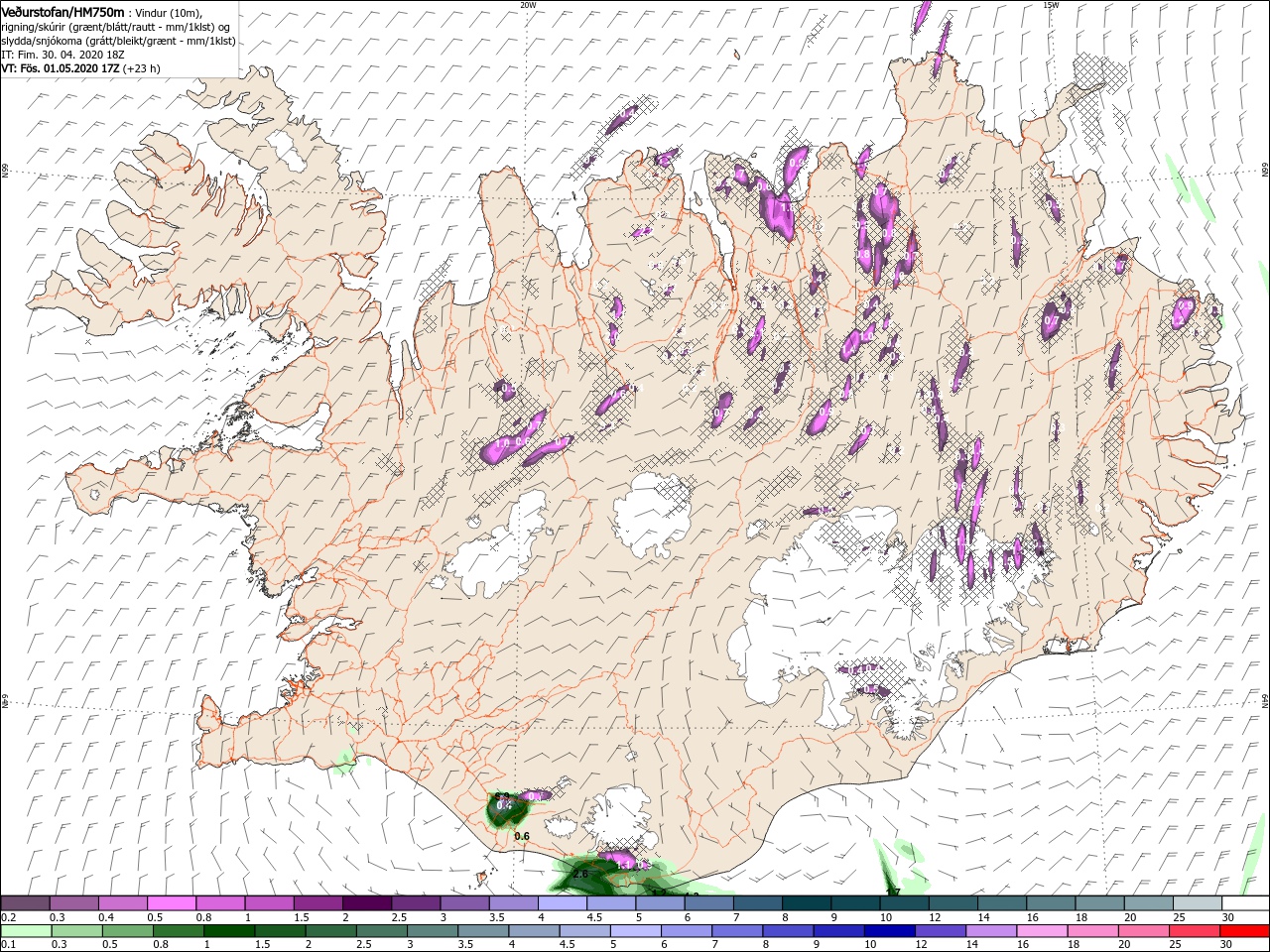Click the 'IT: Fim. 30. 04. 2020 18Z' line
The height and width of the screenshot is (952, 1270).
pyautogui.click(x=63, y=55)
